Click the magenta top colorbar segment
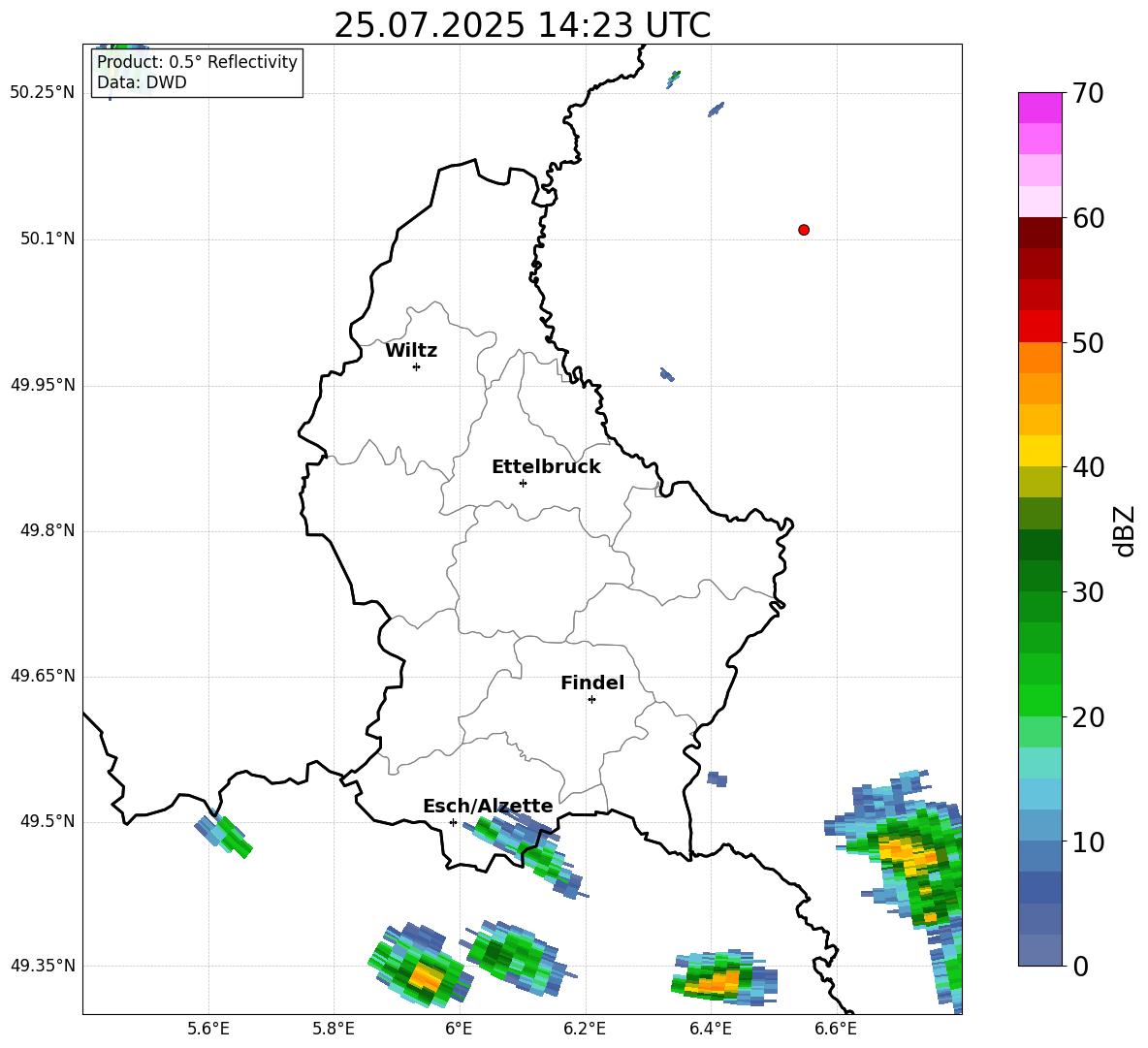Image resolution: width=1148 pixels, height=1048 pixels. coord(1040,108)
